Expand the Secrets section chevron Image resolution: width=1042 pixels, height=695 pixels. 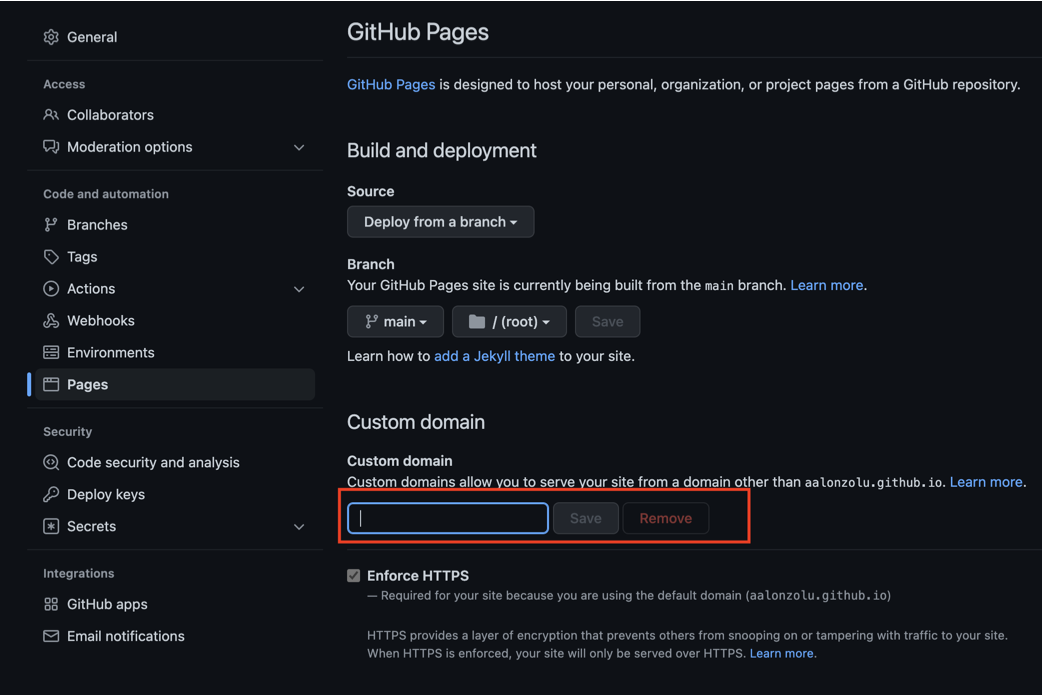click(x=299, y=527)
